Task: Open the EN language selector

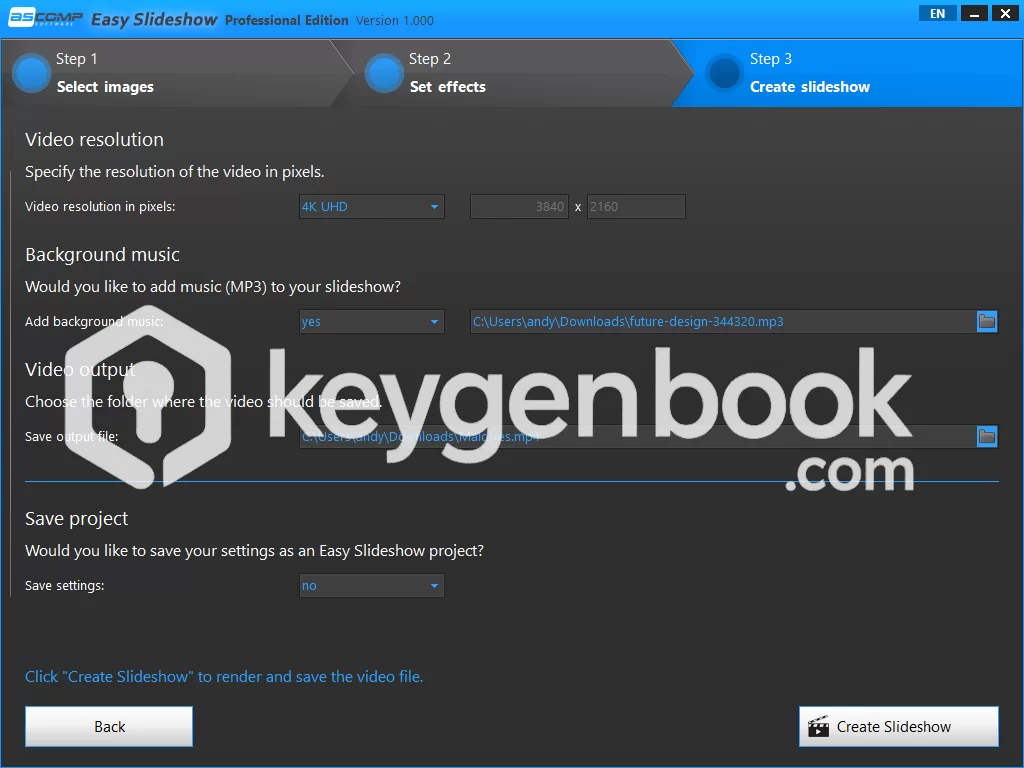Action: pos(937,14)
